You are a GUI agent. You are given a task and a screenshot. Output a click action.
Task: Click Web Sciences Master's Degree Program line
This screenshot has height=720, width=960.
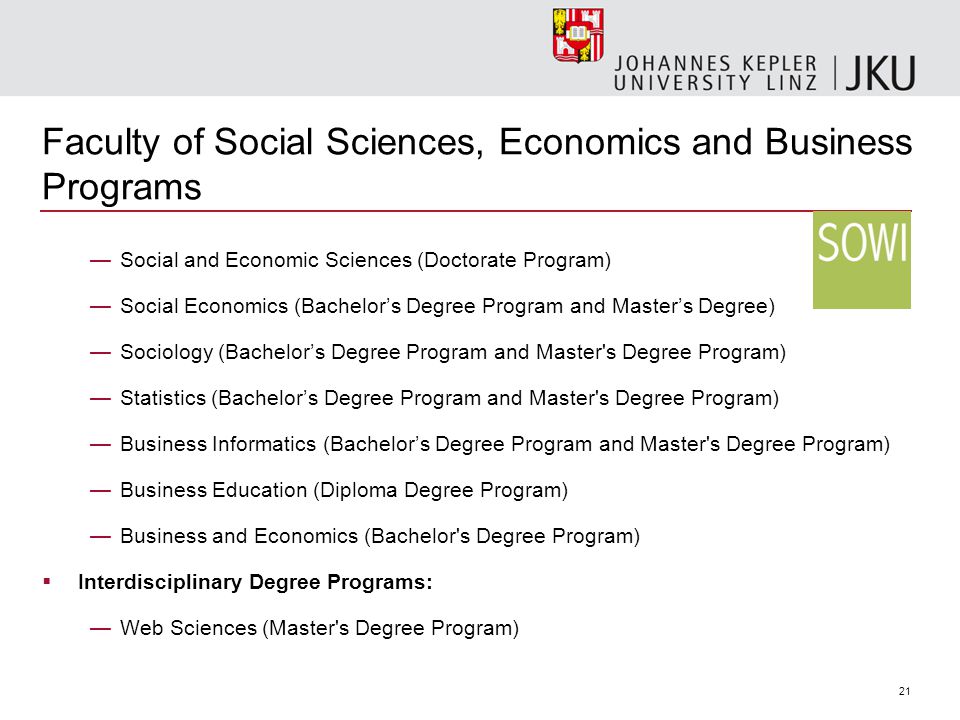click(320, 628)
